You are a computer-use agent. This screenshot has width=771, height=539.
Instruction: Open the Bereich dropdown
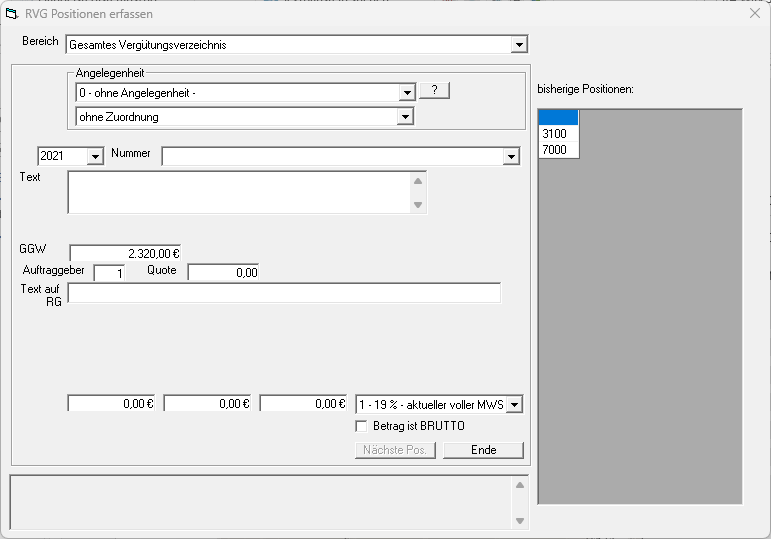pos(519,45)
